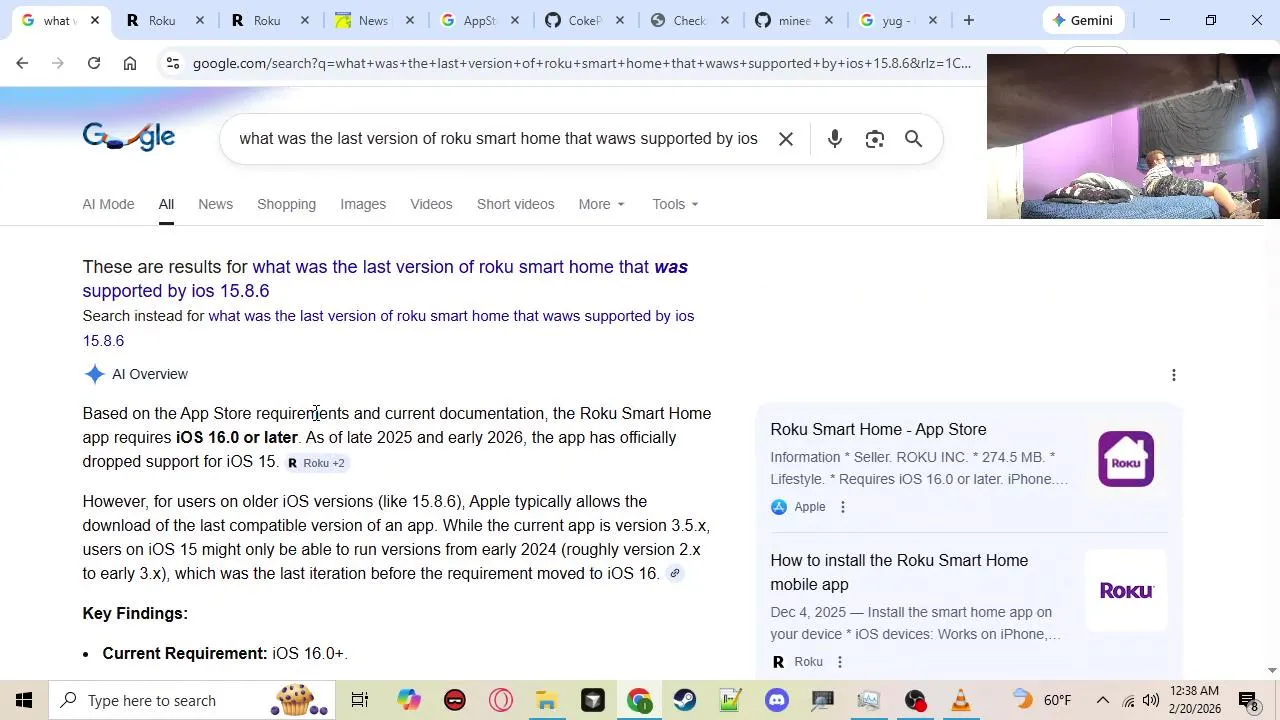
Task: Reload the current page
Action: coord(94,63)
